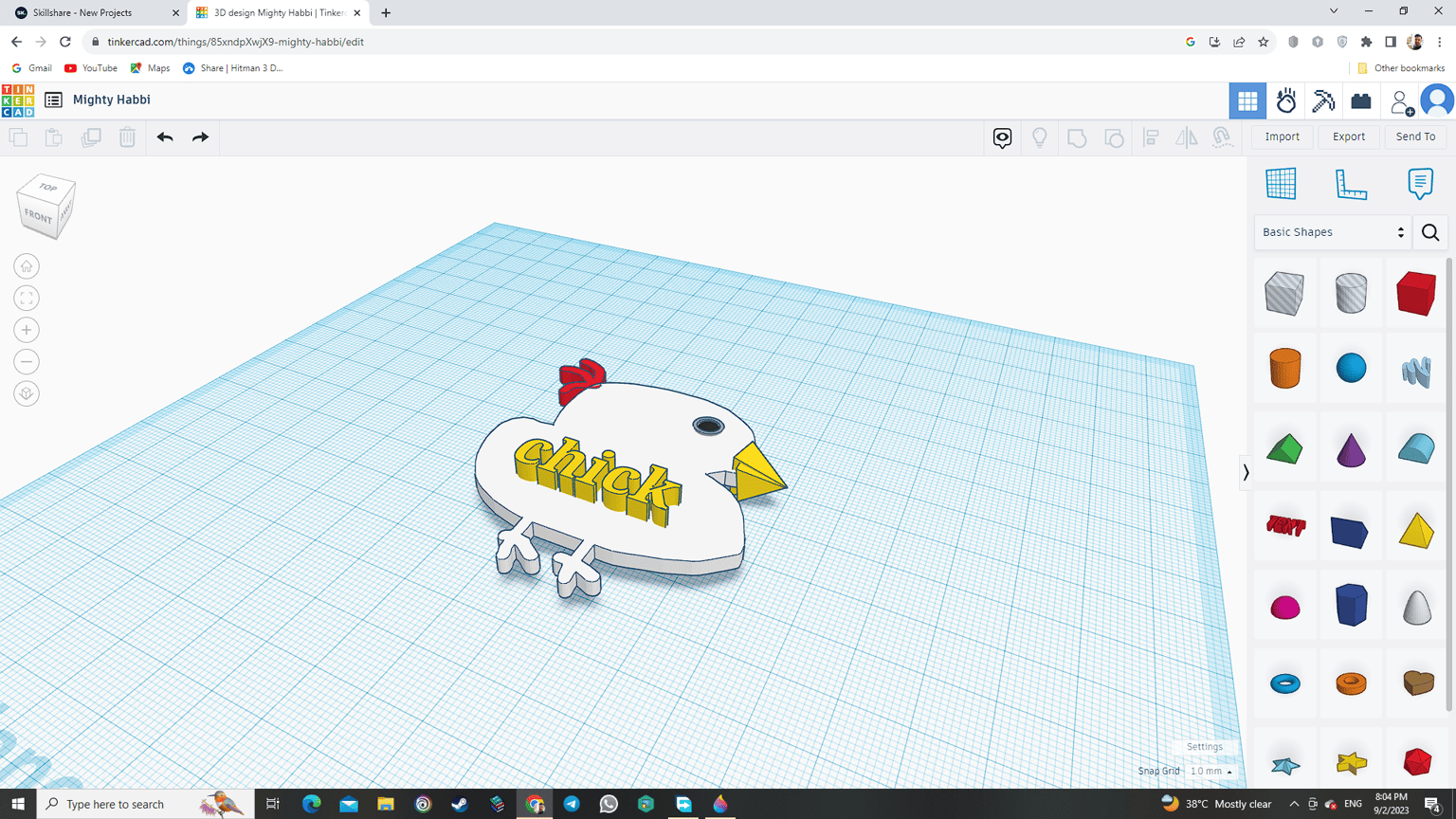Click the Import button

click(x=1283, y=136)
